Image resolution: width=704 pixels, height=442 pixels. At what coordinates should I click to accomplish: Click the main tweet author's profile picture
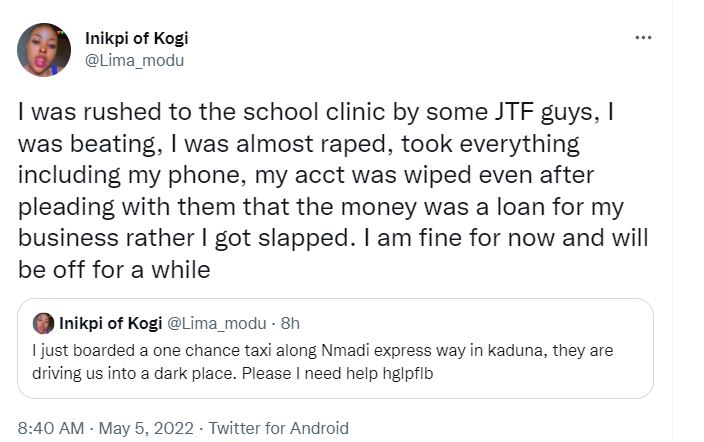pos(44,50)
